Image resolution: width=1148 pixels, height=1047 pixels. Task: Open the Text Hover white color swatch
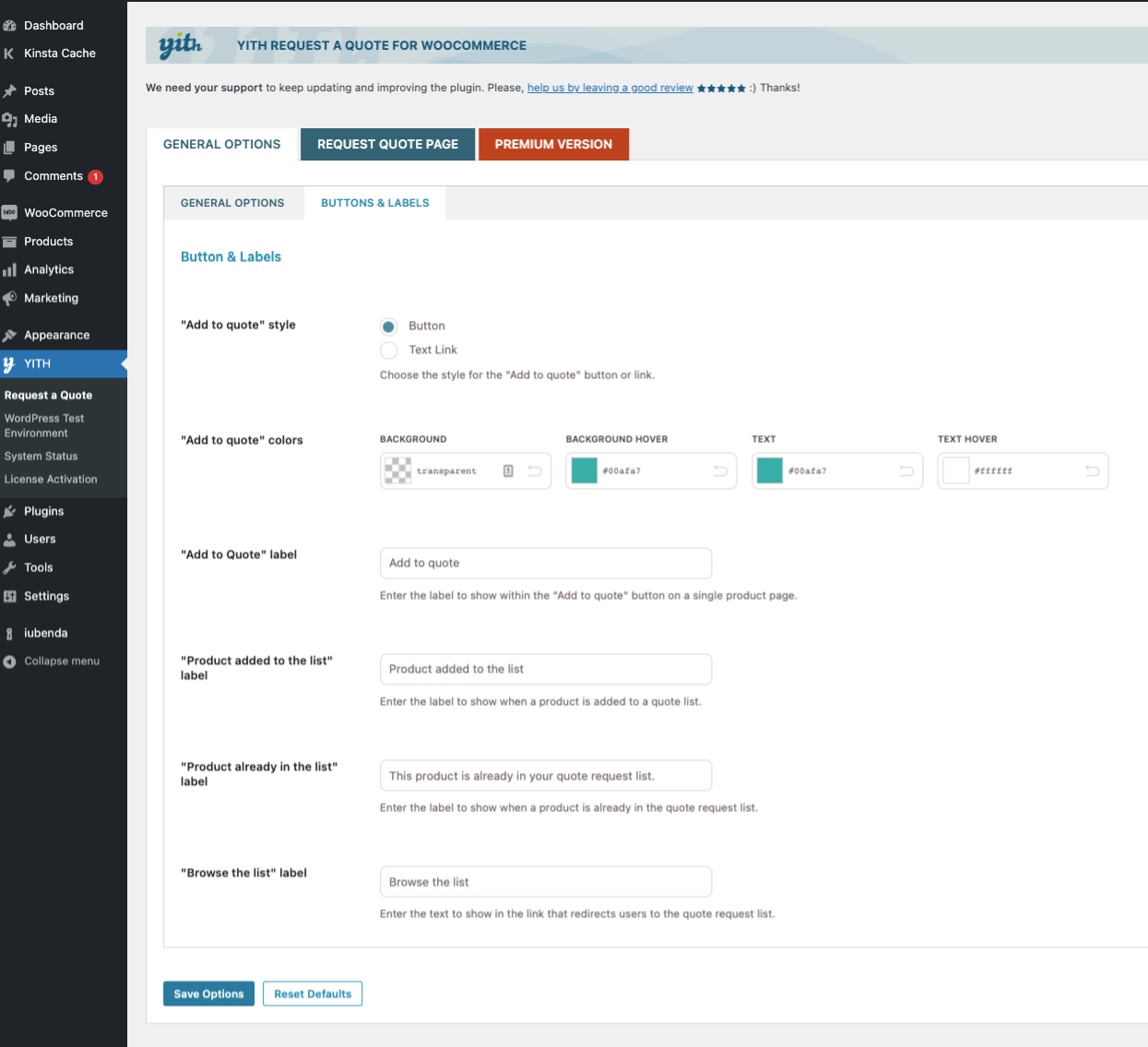[956, 470]
